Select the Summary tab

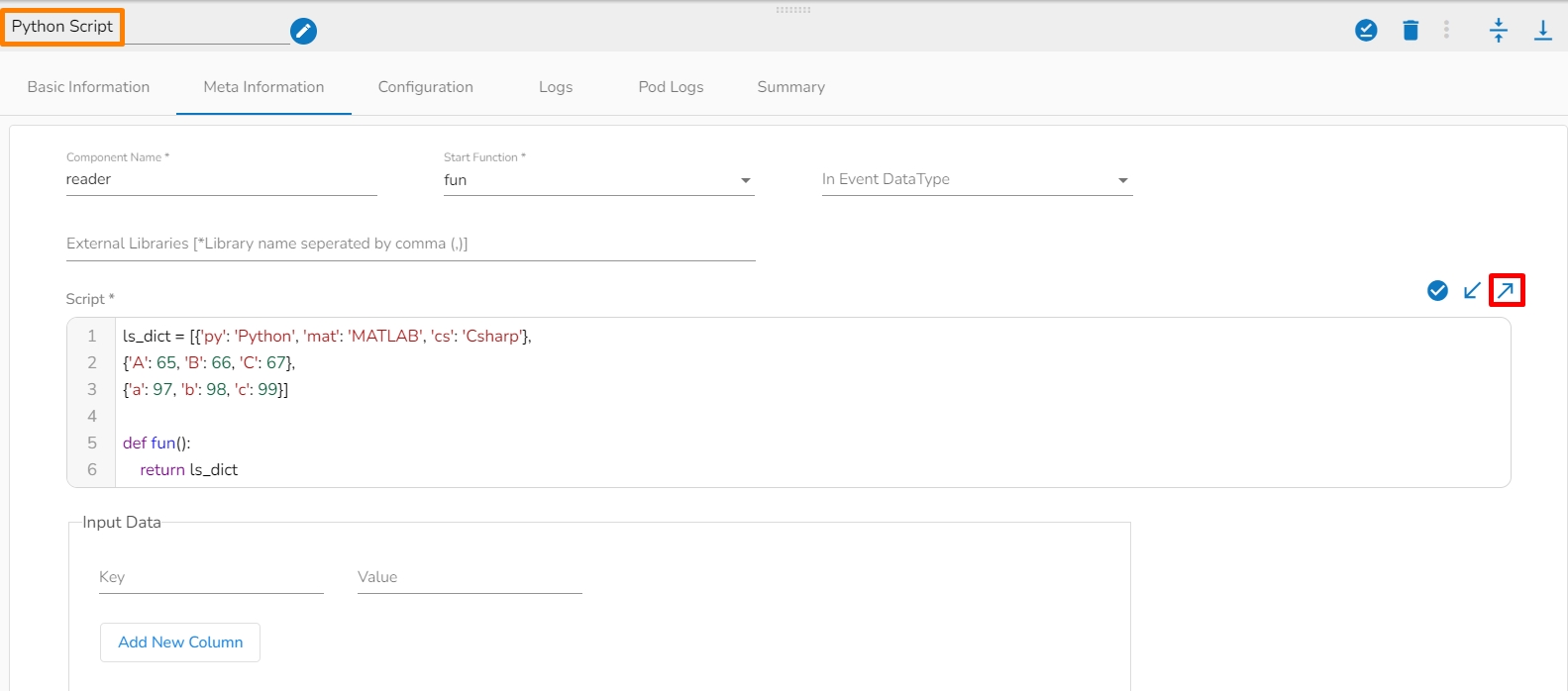[790, 87]
